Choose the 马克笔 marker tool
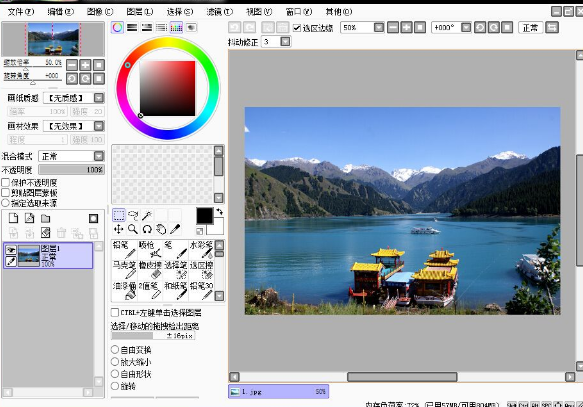This screenshot has height=407, width=583. (x=124, y=270)
